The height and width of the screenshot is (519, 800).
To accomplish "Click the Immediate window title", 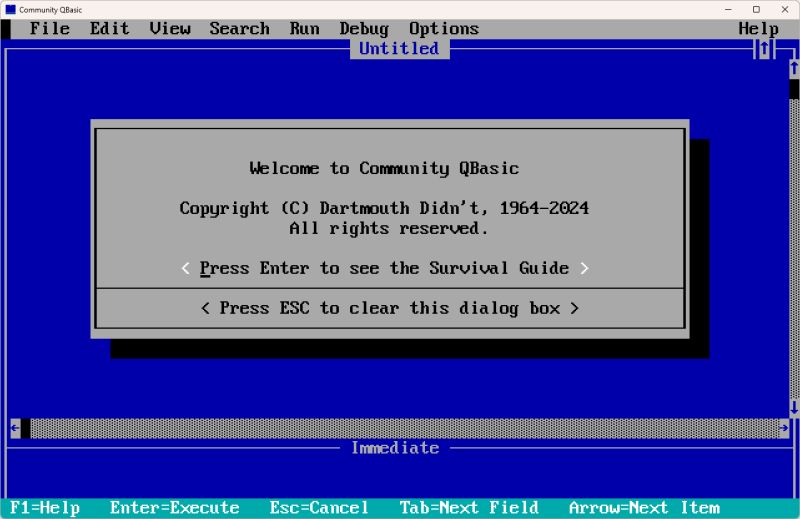I will tap(395, 448).
